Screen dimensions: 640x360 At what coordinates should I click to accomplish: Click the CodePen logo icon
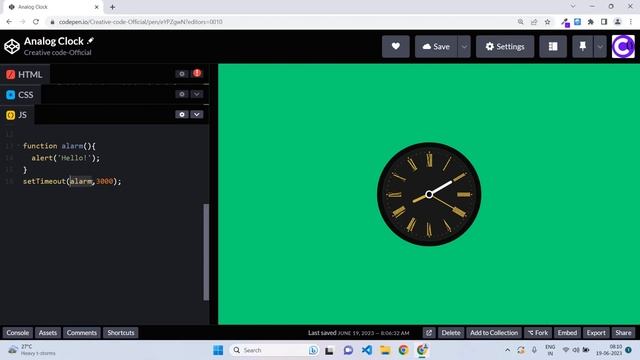click(x=12, y=47)
